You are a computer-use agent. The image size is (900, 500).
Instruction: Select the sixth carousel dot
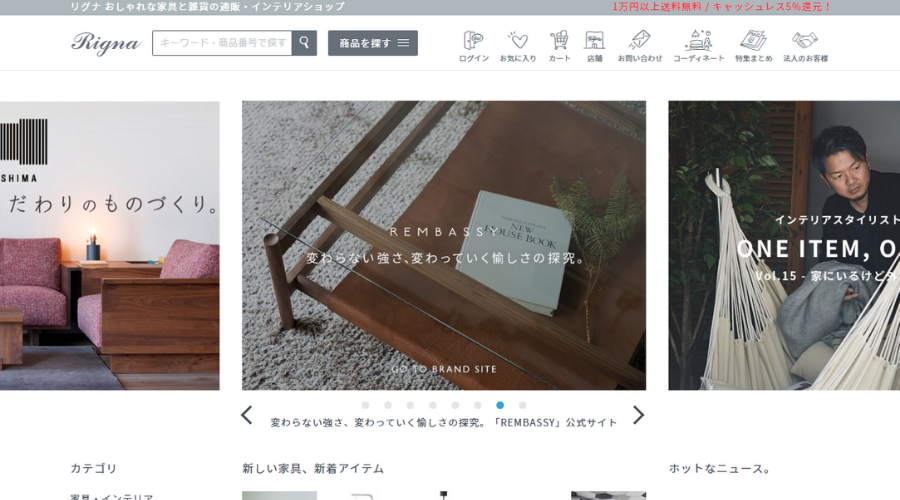click(x=478, y=405)
